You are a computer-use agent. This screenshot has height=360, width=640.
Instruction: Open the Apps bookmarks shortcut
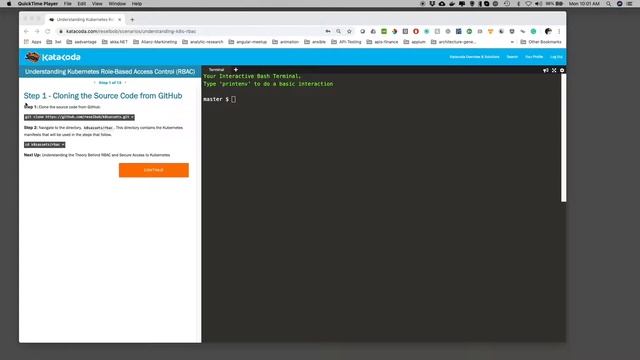[33, 42]
